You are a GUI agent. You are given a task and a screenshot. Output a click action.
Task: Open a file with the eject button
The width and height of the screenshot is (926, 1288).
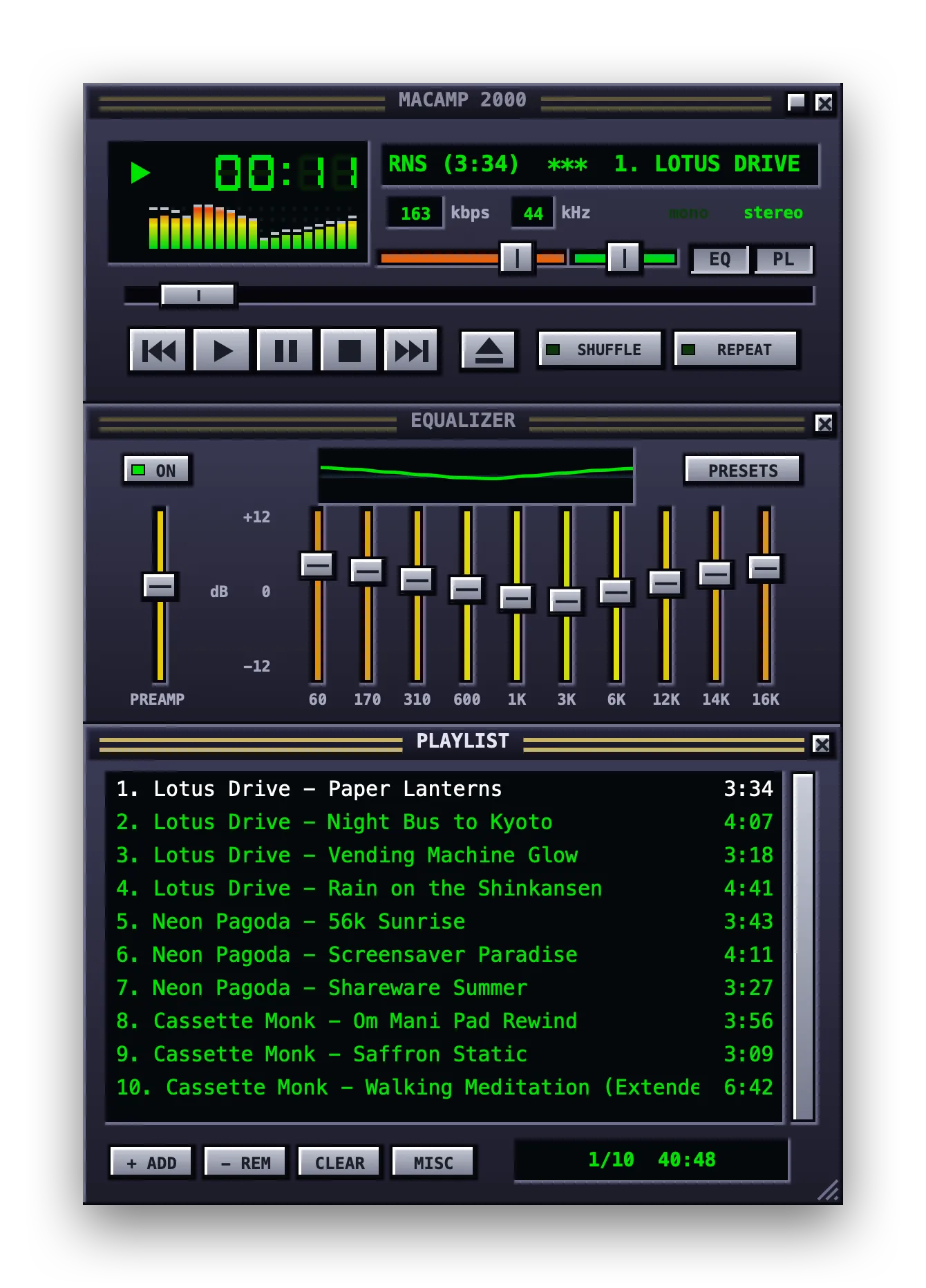pos(489,350)
